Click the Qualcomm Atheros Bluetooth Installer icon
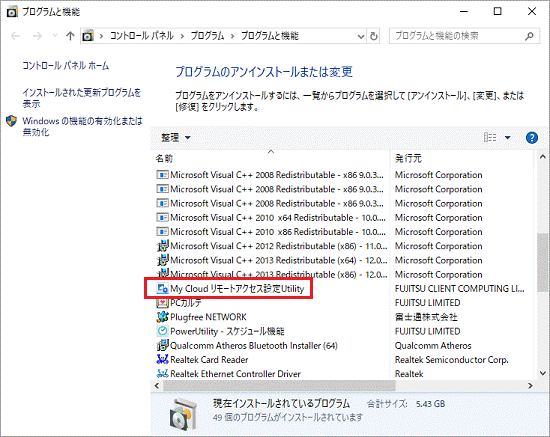This screenshot has width=550, height=437. point(162,345)
